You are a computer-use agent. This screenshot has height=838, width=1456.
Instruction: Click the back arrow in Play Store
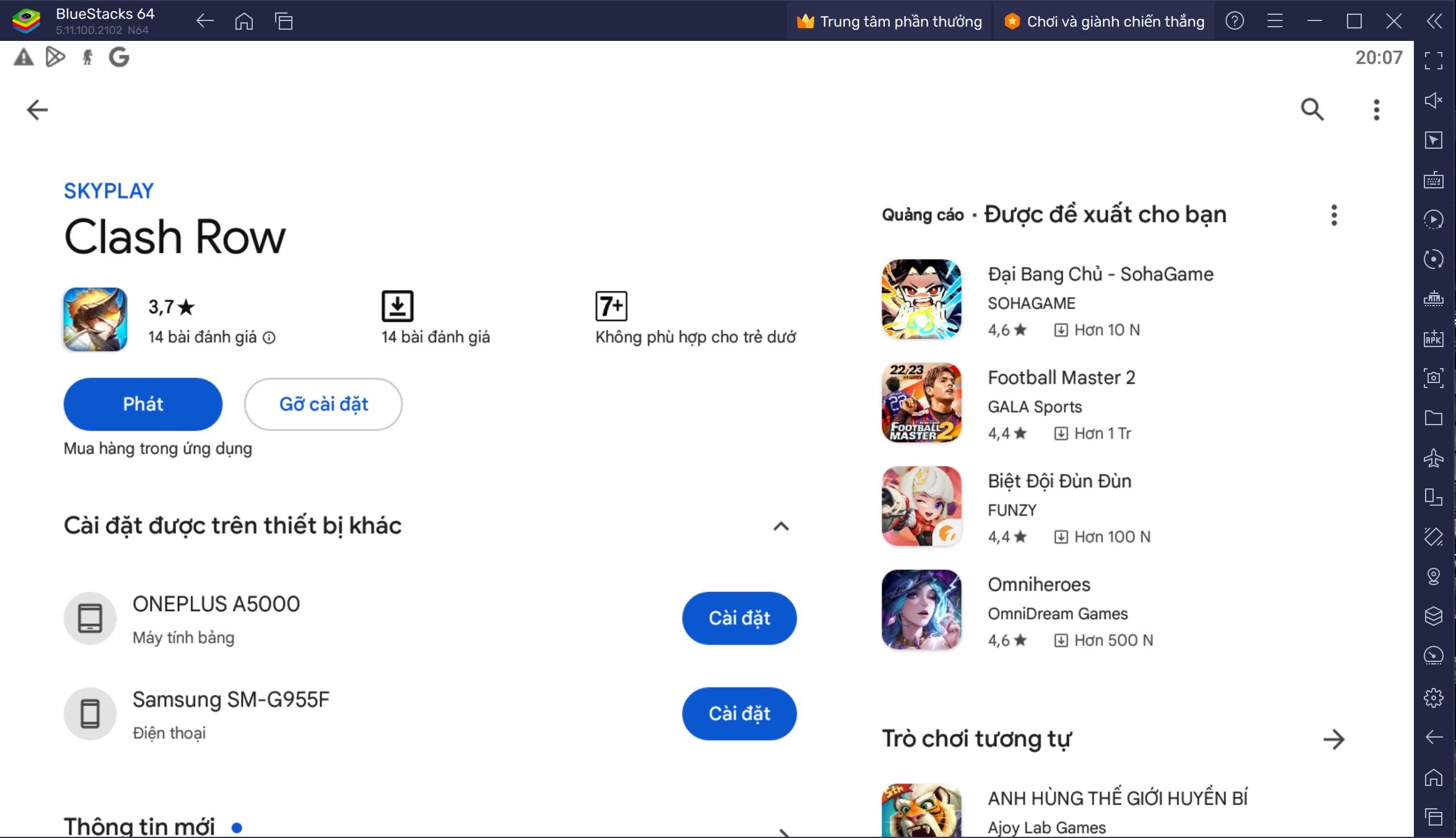point(37,108)
